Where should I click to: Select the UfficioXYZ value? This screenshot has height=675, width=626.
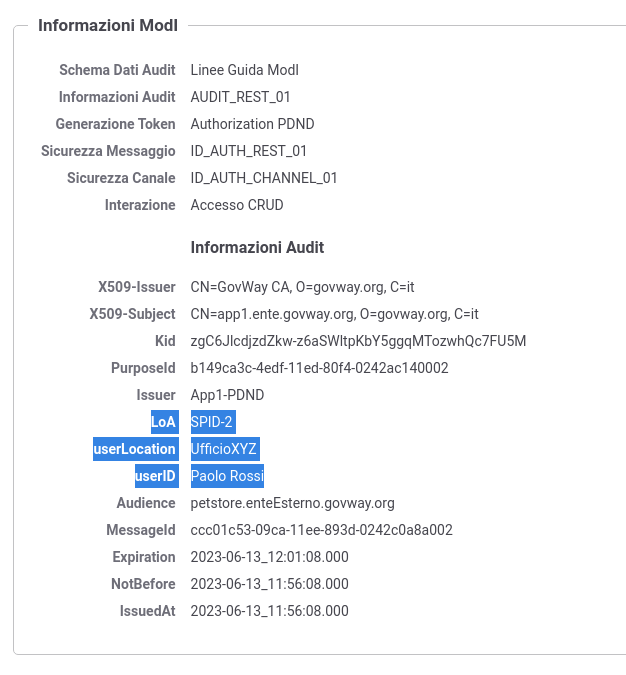(225, 449)
